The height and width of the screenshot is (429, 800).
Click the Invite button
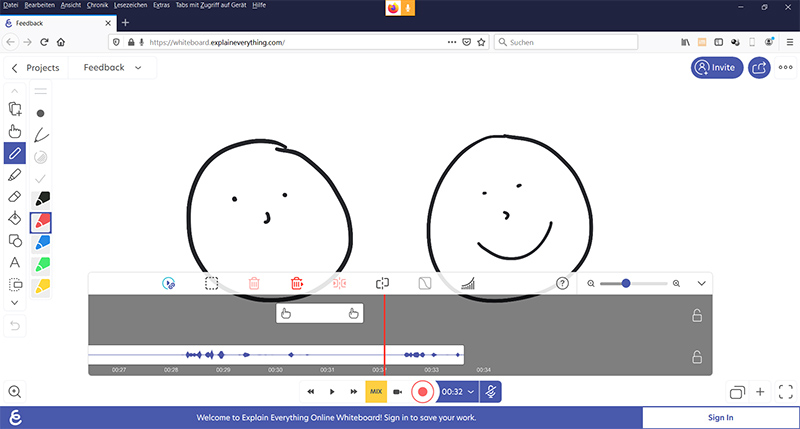pyautogui.click(x=717, y=67)
